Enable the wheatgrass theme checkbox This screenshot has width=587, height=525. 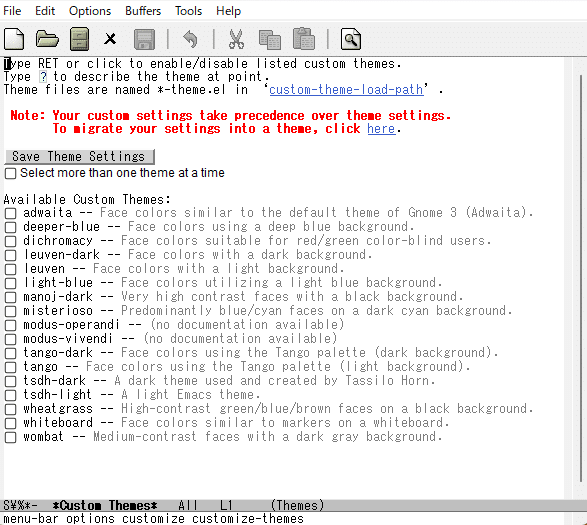point(10,409)
